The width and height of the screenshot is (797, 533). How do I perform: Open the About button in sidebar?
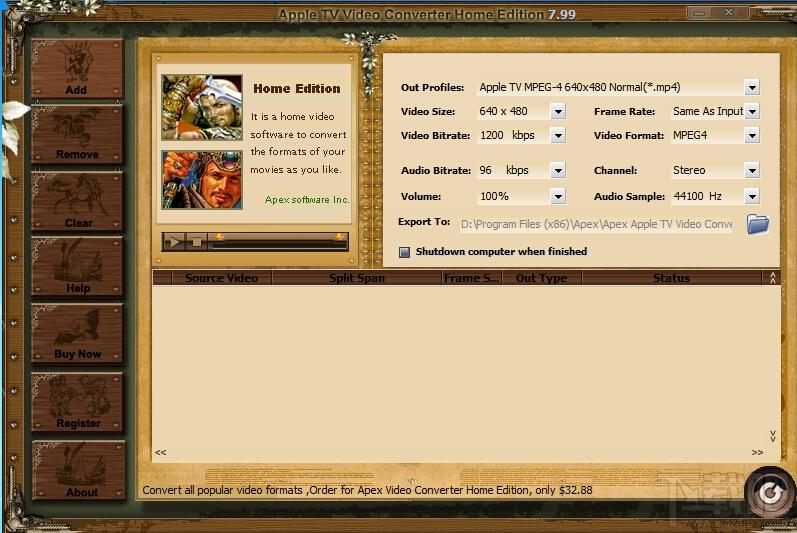[x=78, y=470]
